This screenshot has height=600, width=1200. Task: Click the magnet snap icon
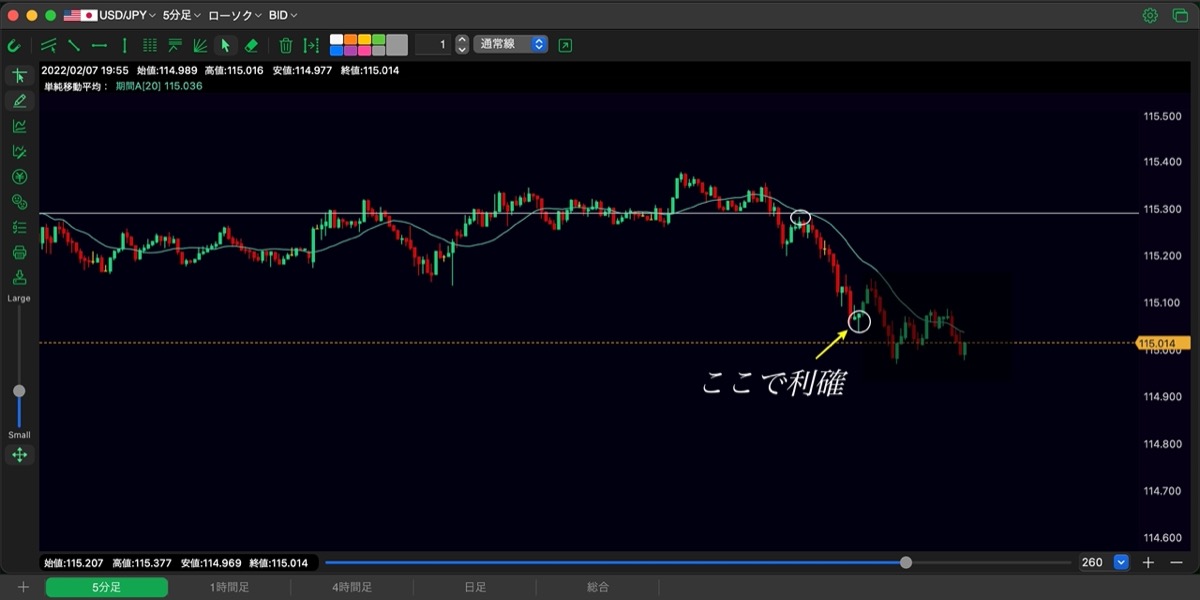pyautogui.click(x=14, y=45)
